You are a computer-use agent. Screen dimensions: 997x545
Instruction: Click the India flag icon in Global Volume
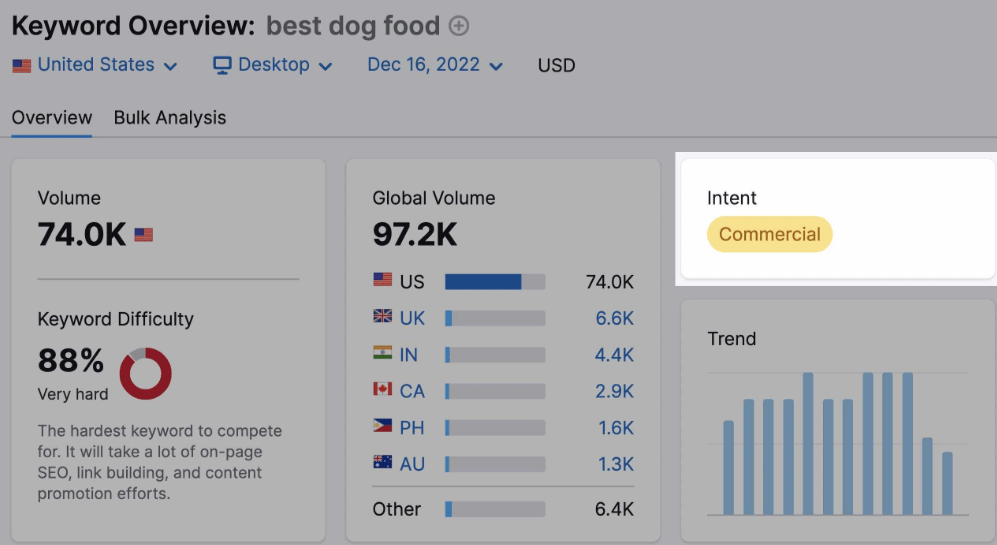pos(382,354)
